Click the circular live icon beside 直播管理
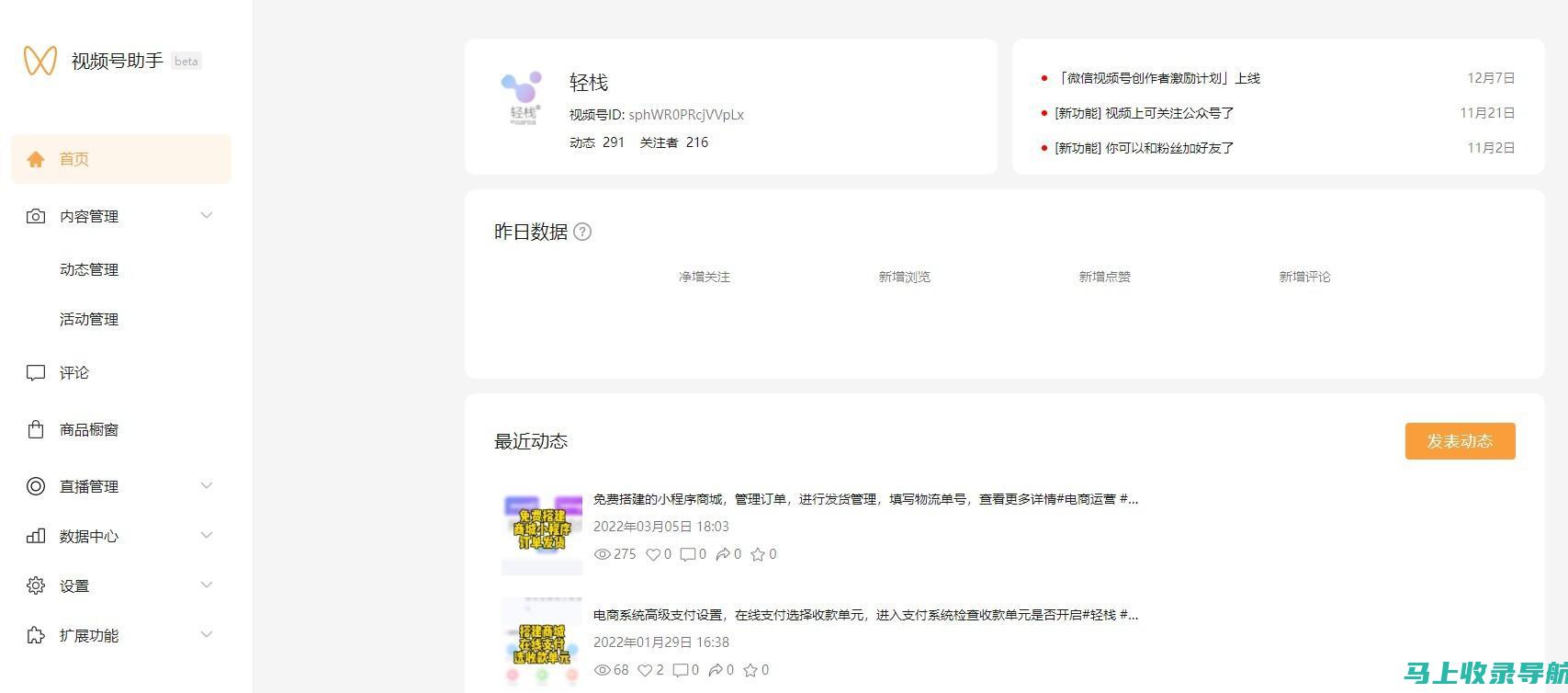 coord(36,486)
